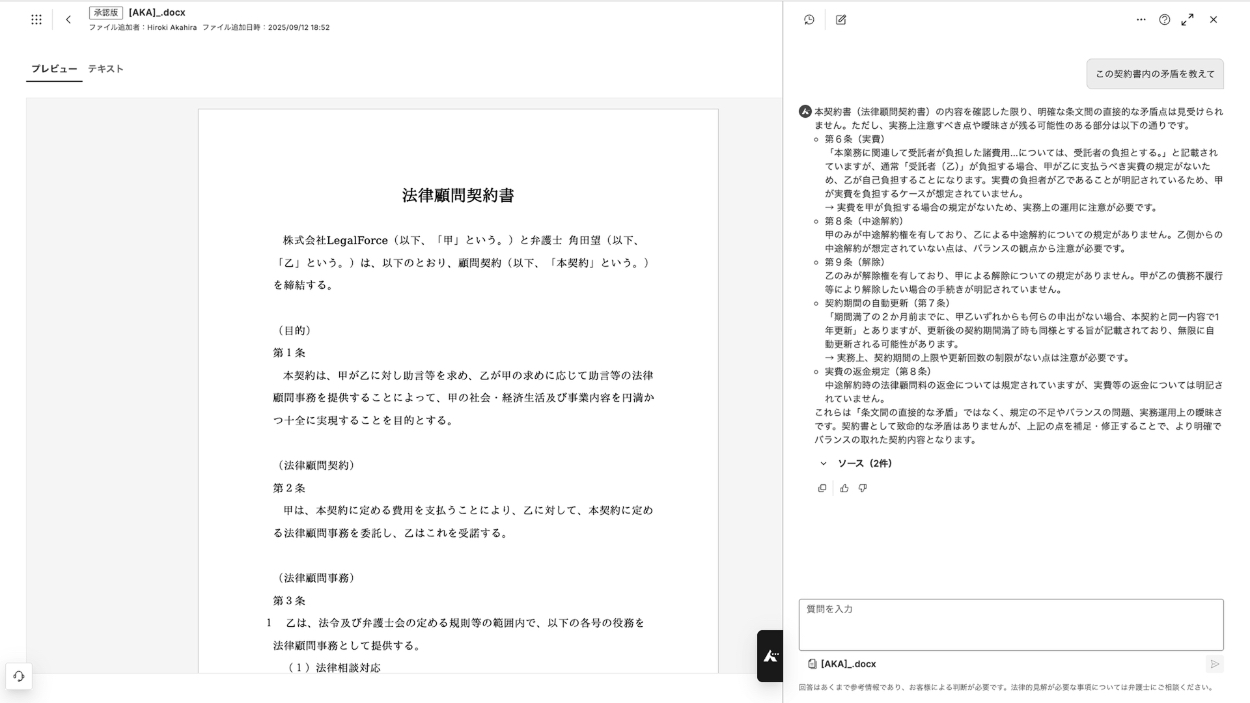Open the app grid launcher menu

[x=36, y=19]
